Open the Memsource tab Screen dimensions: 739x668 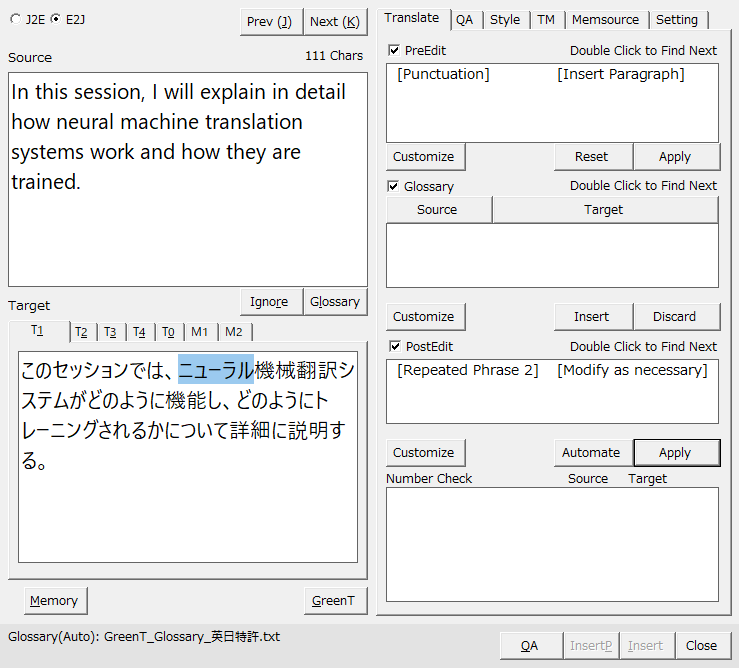[x=606, y=19]
